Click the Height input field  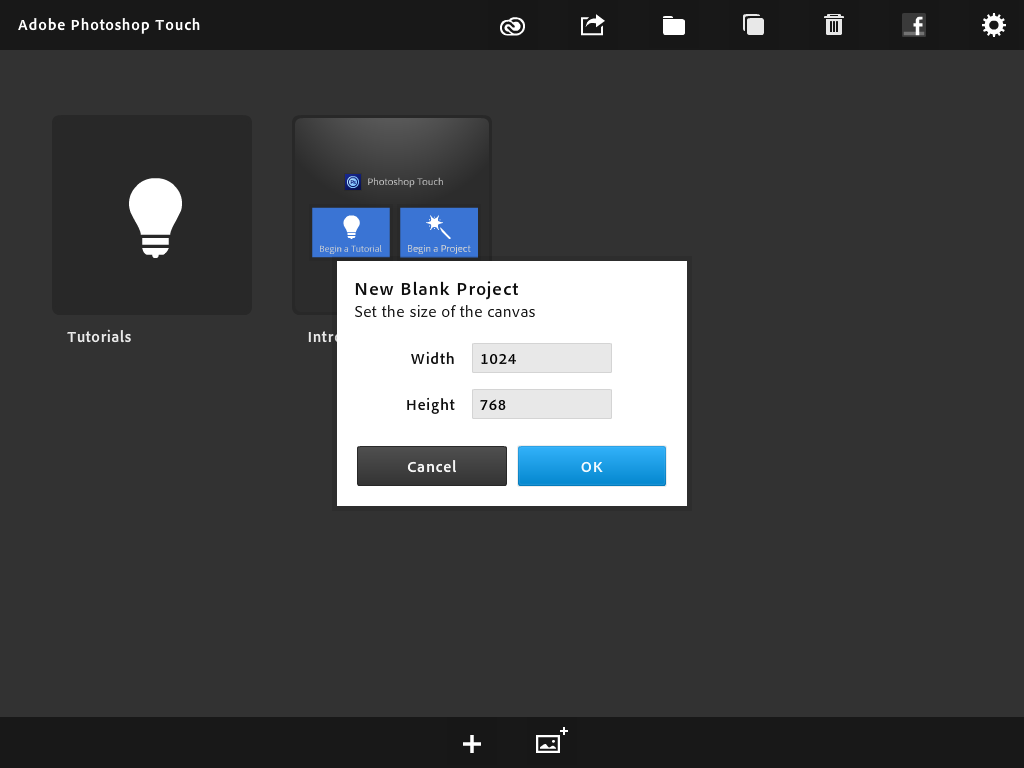pos(541,404)
